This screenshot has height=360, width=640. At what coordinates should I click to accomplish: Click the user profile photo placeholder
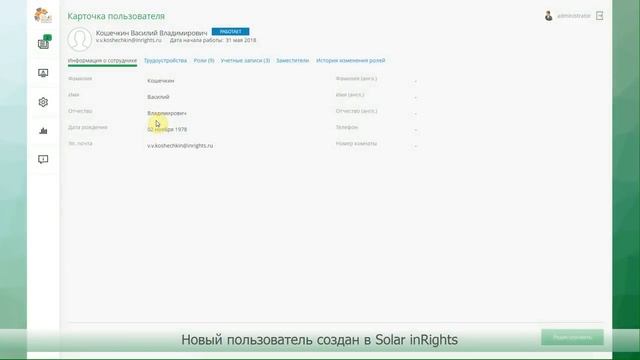(x=80, y=39)
